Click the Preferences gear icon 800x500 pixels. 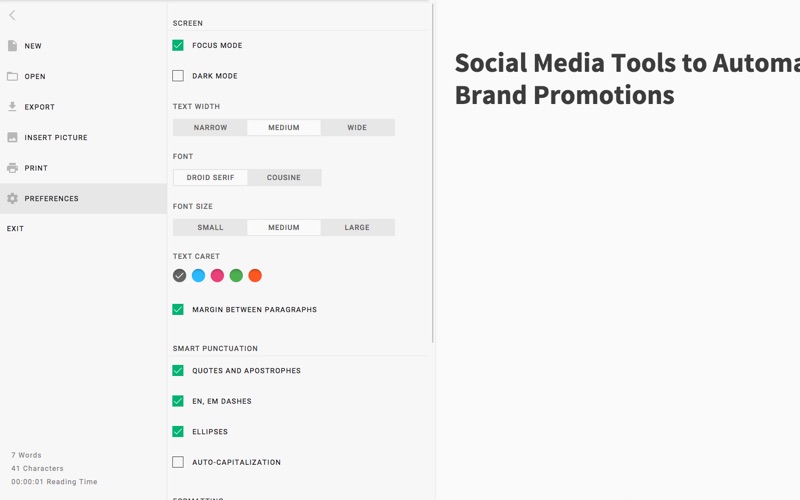(x=12, y=198)
